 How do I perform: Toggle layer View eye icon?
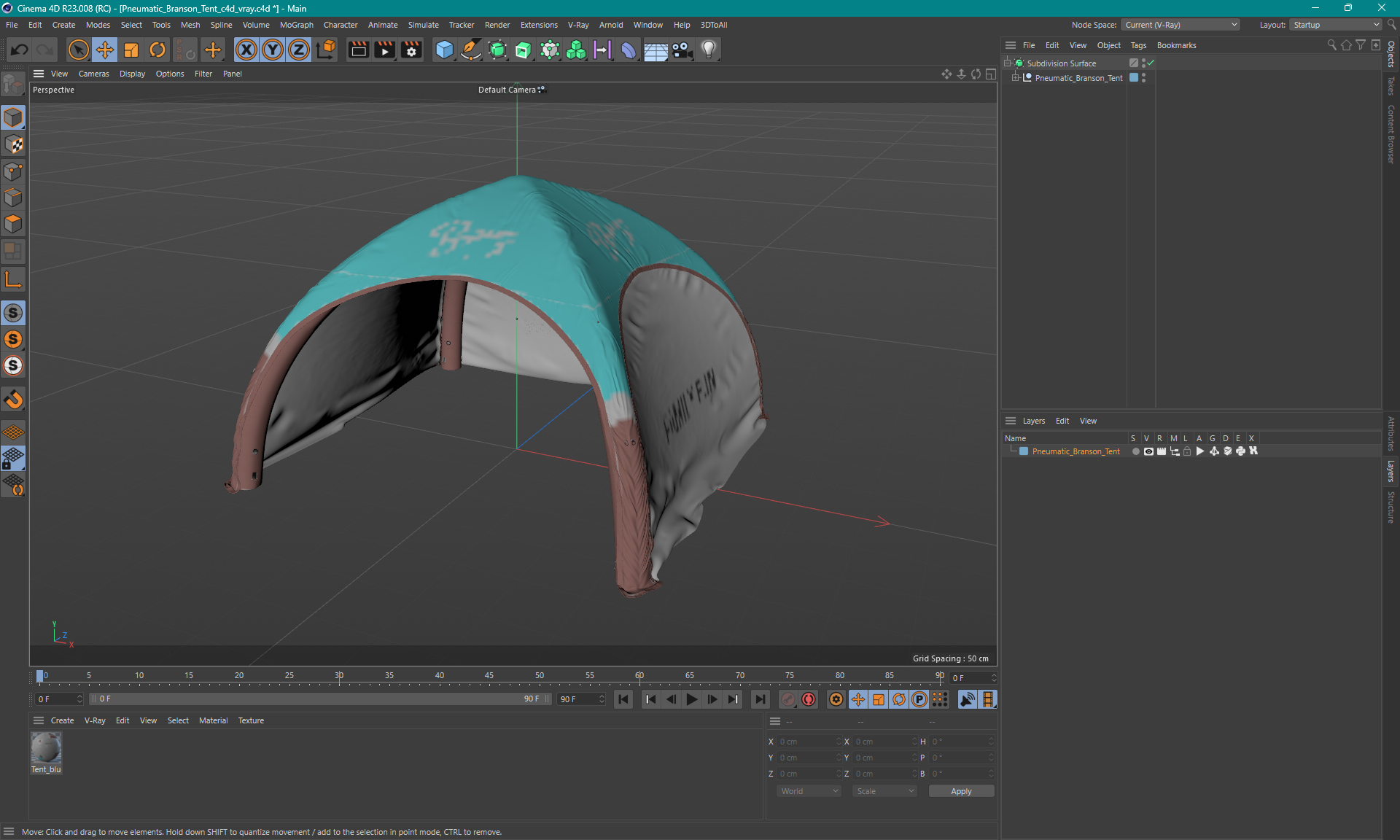[x=1148, y=451]
